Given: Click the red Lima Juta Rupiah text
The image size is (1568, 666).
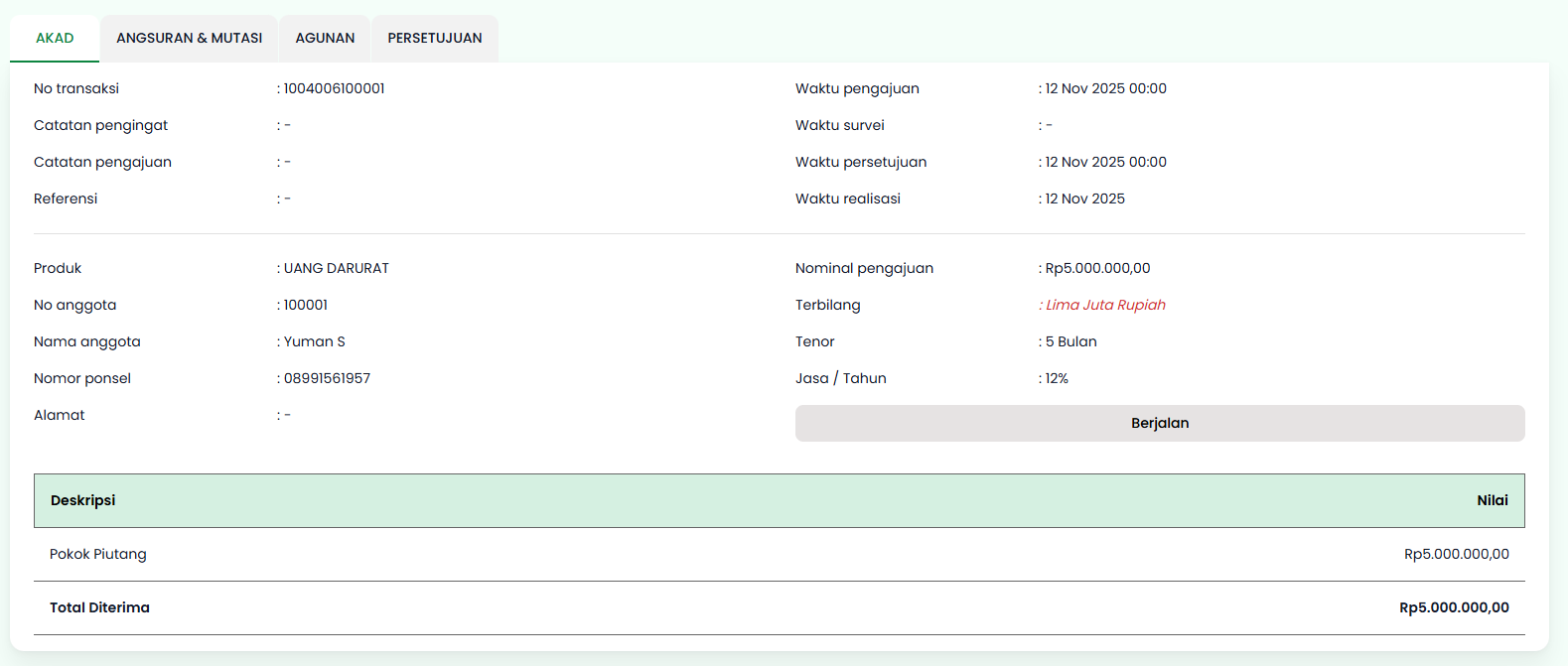Looking at the screenshot, I should coord(1105,305).
